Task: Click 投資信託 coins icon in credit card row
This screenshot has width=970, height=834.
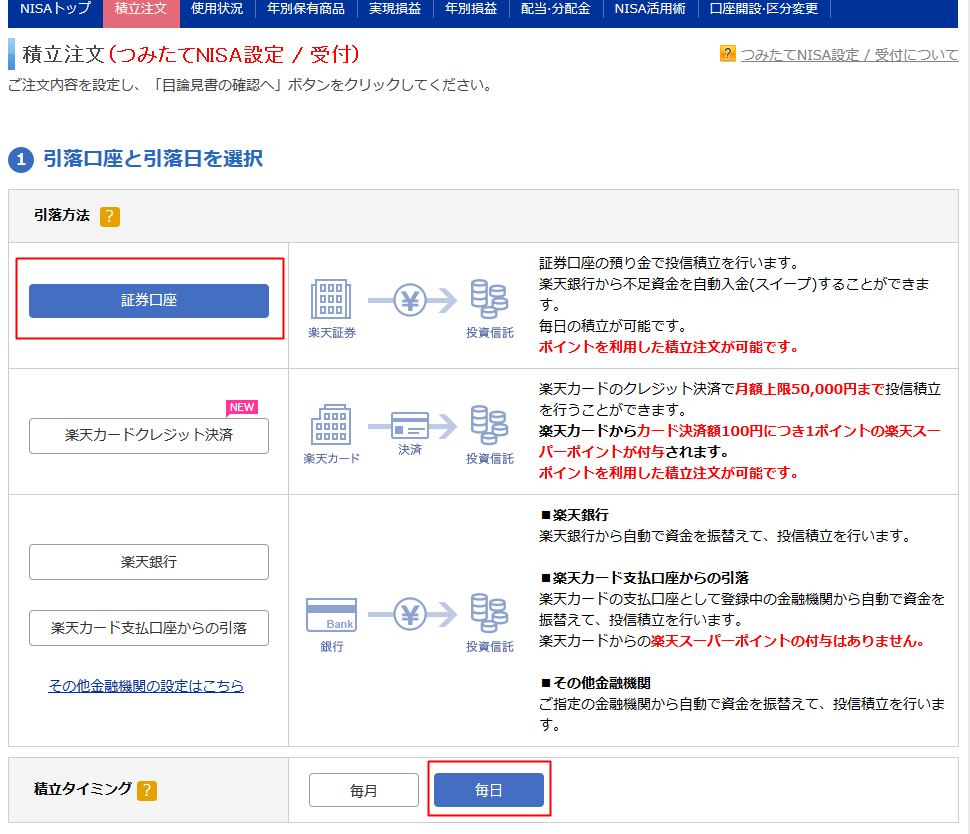Action: (489, 425)
